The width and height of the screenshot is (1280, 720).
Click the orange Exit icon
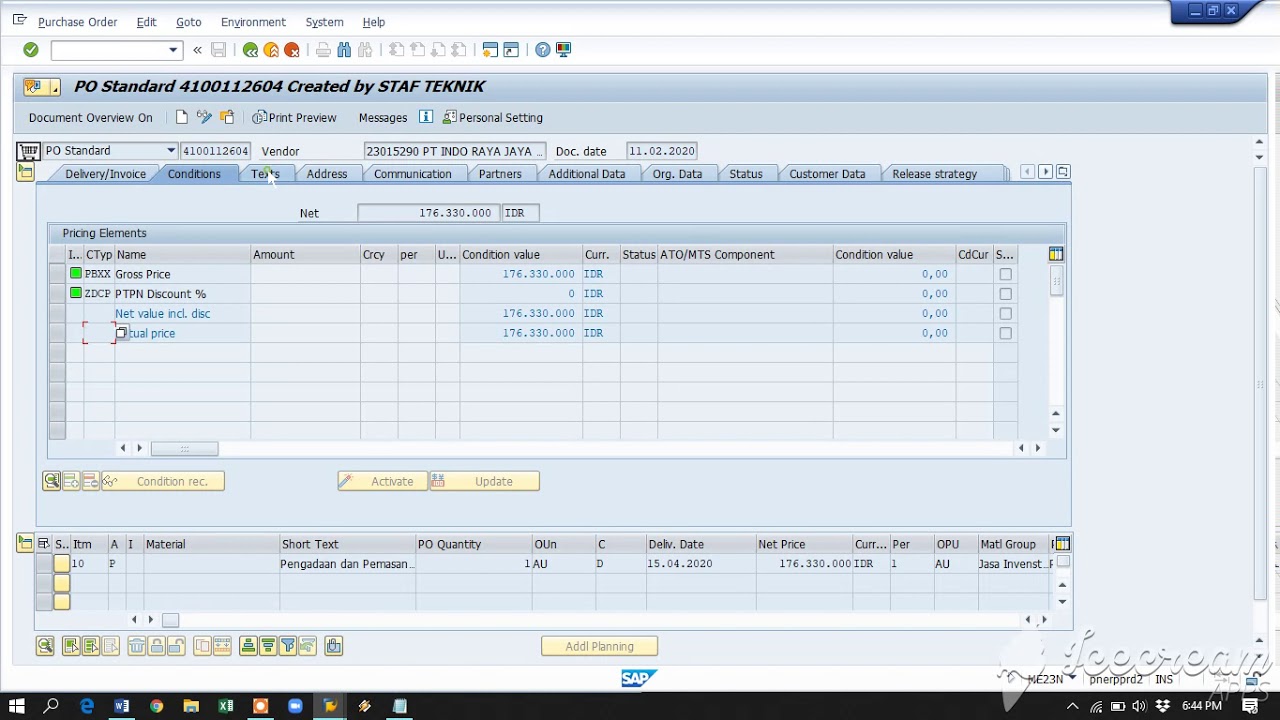point(271,50)
